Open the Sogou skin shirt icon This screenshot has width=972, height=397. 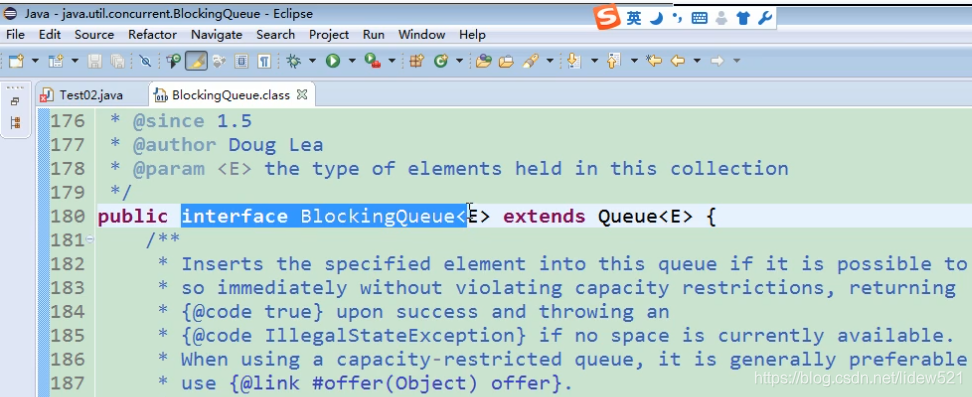click(743, 18)
